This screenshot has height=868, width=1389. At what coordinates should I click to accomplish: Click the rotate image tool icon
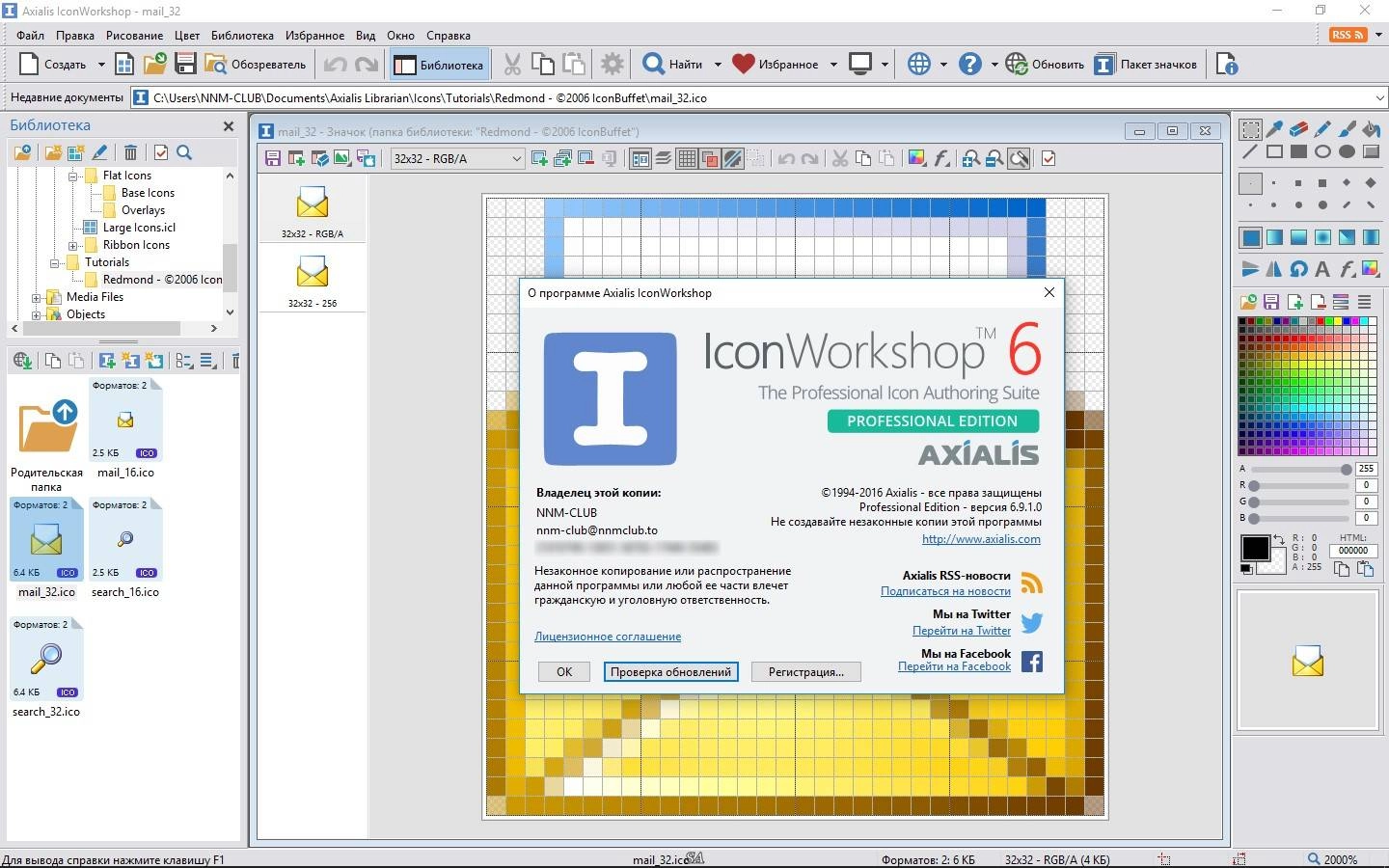pyautogui.click(x=1298, y=269)
